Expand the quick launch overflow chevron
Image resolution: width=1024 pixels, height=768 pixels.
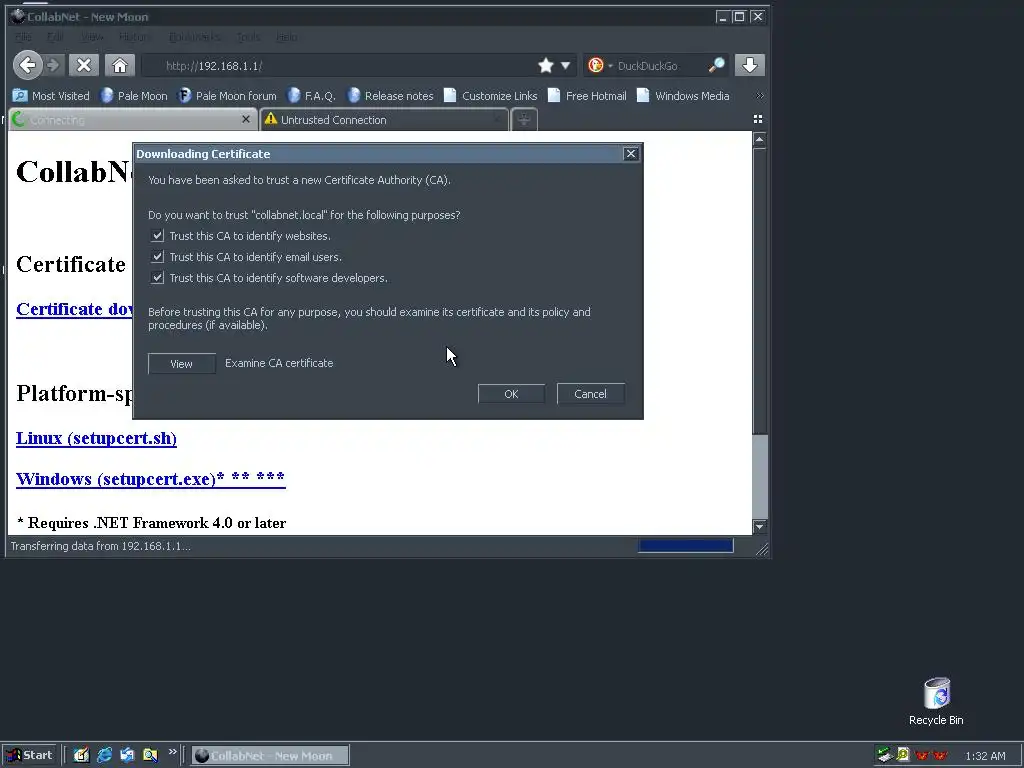click(172, 752)
